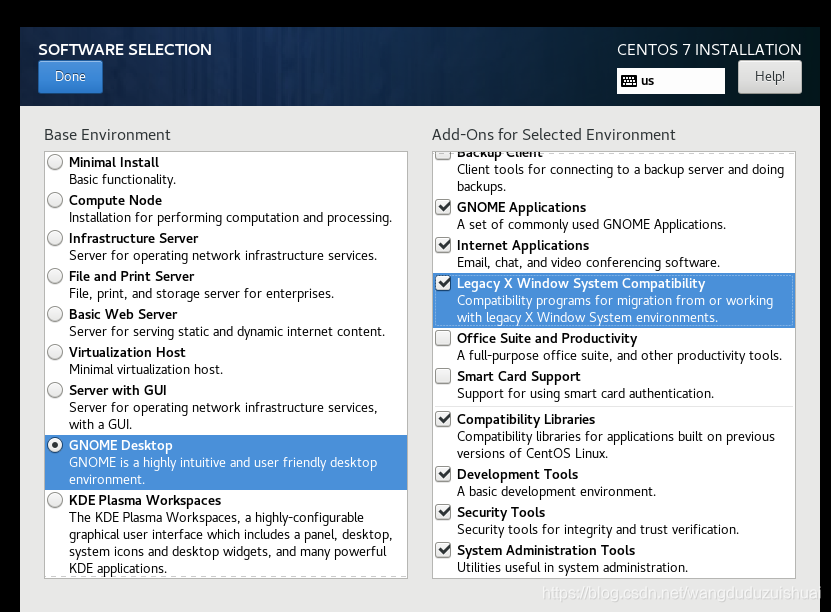Uncheck the System Administration Tools checkbox
Image resolution: width=831 pixels, height=612 pixels.
[x=443, y=550]
